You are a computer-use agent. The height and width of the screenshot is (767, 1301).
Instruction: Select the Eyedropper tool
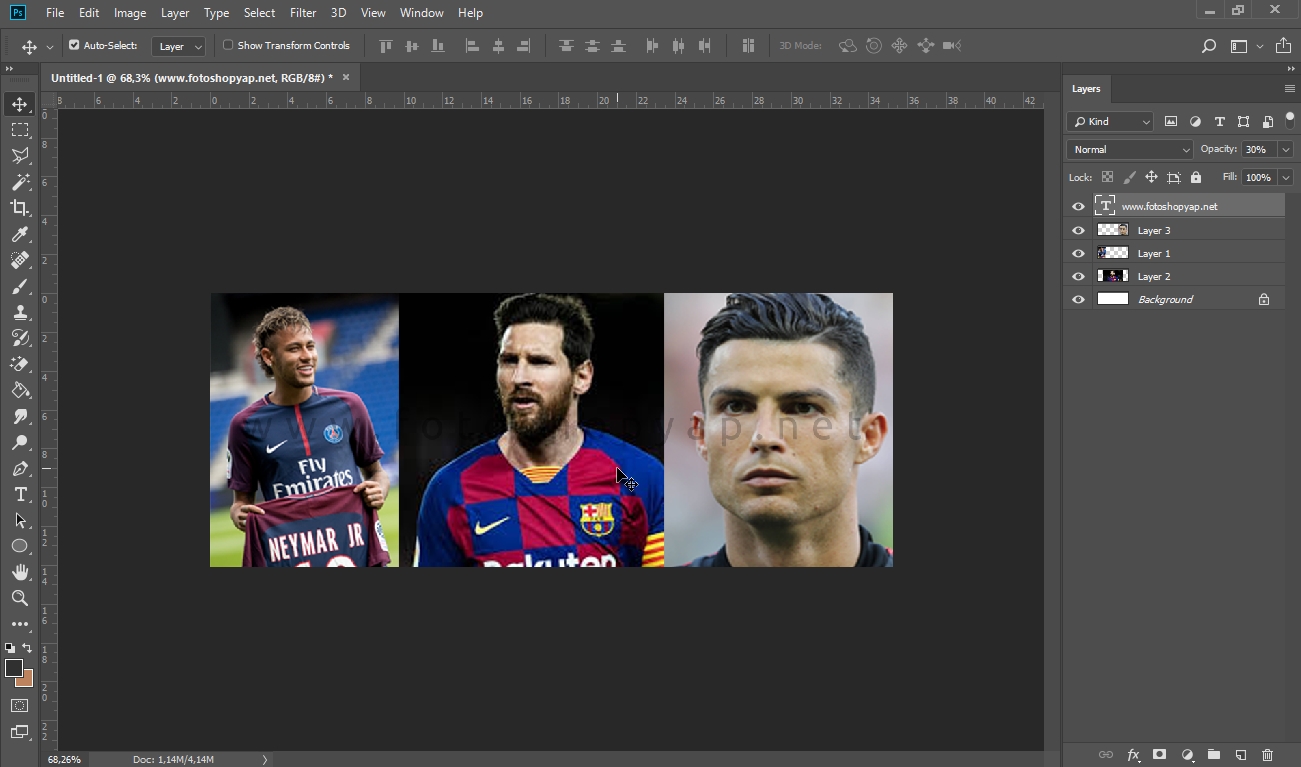[x=20, y=234]
